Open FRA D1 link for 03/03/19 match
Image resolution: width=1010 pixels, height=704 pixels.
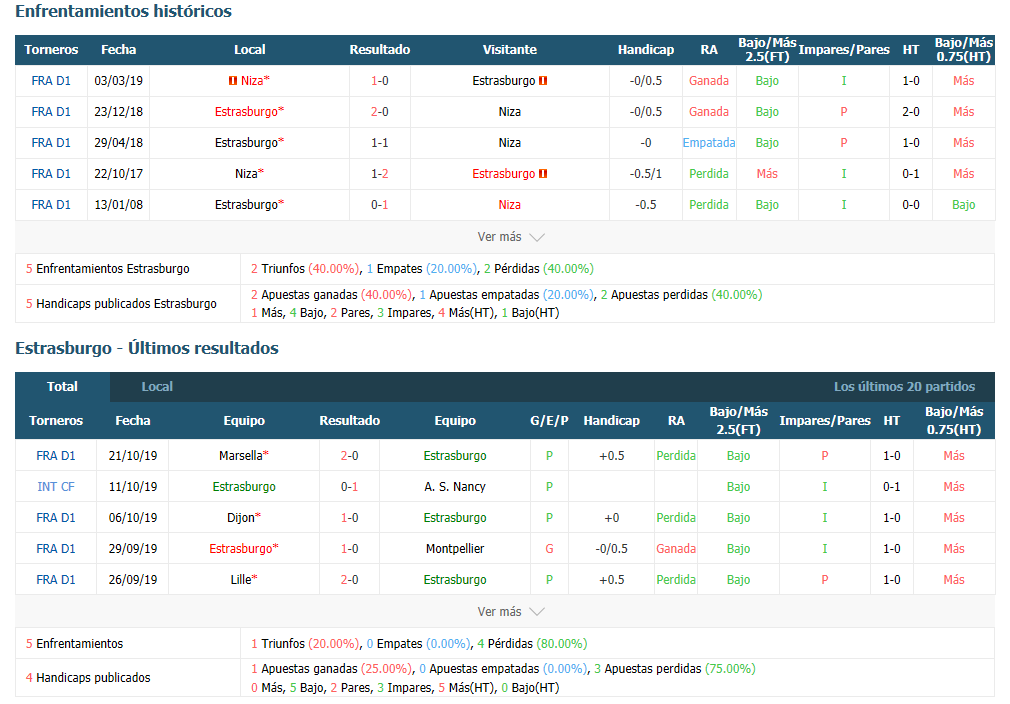click(x=51, y=81)
